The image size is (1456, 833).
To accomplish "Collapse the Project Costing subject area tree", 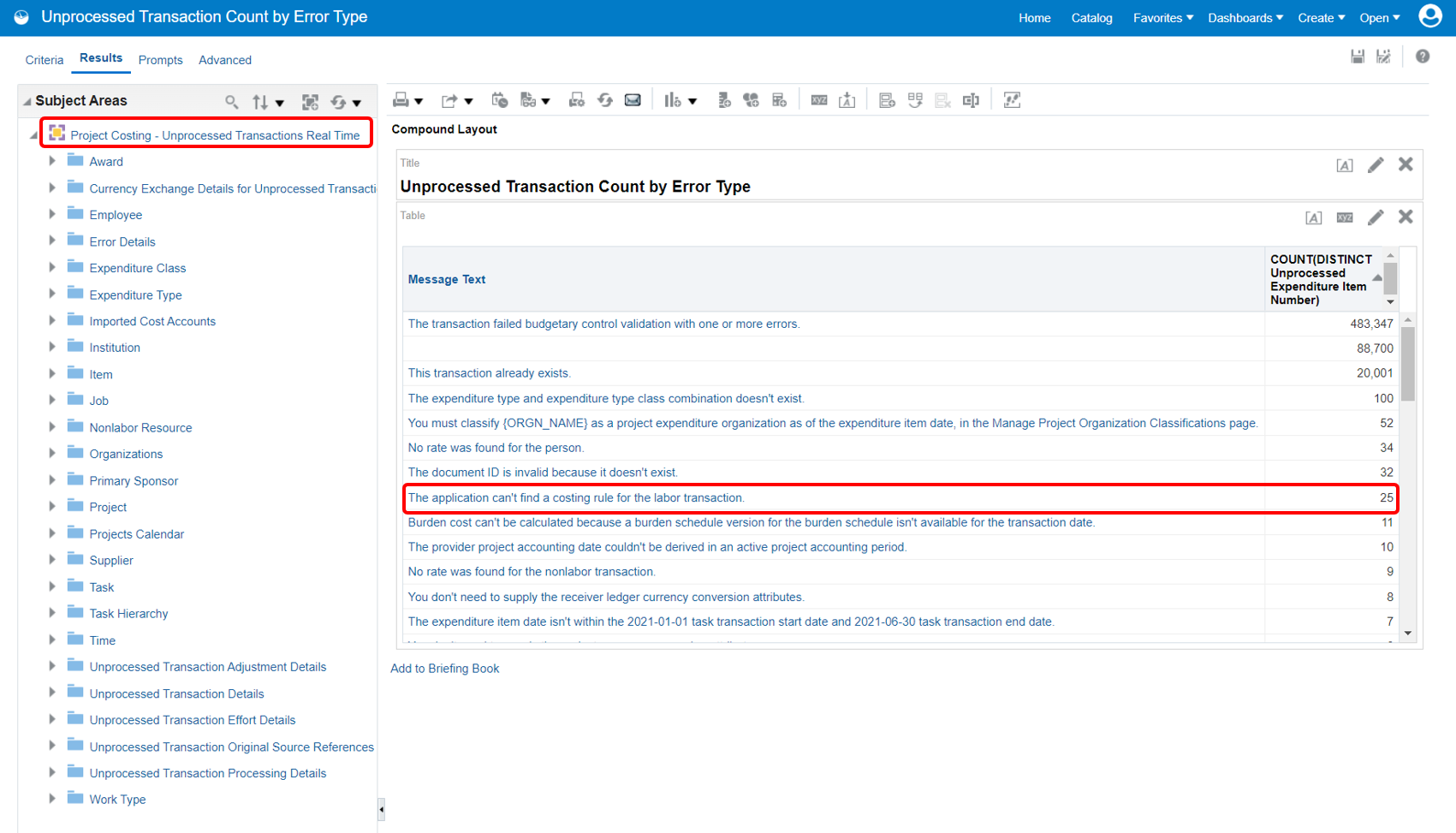I will [x=34, y=135].
